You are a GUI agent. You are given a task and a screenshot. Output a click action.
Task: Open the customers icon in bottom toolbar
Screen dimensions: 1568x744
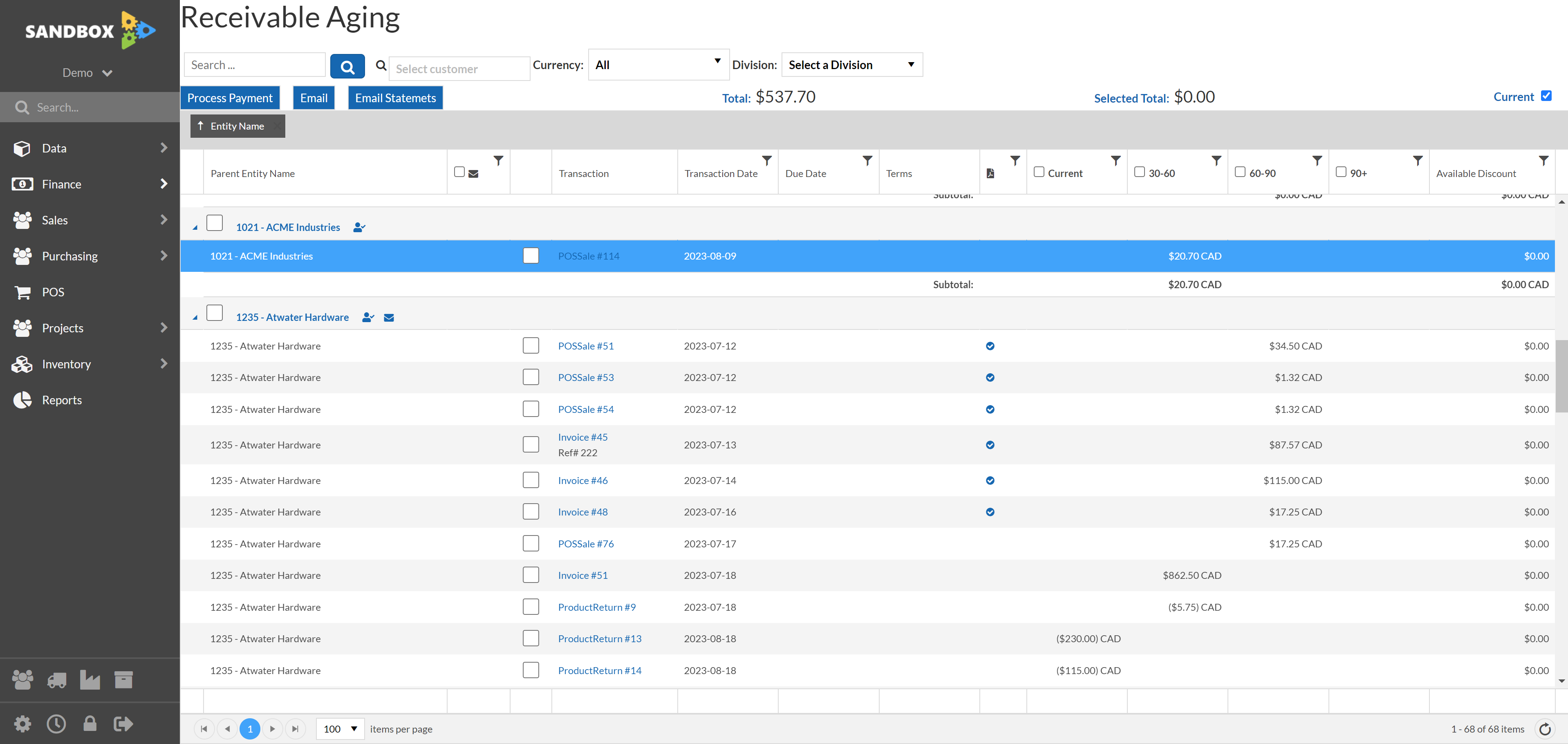point(22,679)
